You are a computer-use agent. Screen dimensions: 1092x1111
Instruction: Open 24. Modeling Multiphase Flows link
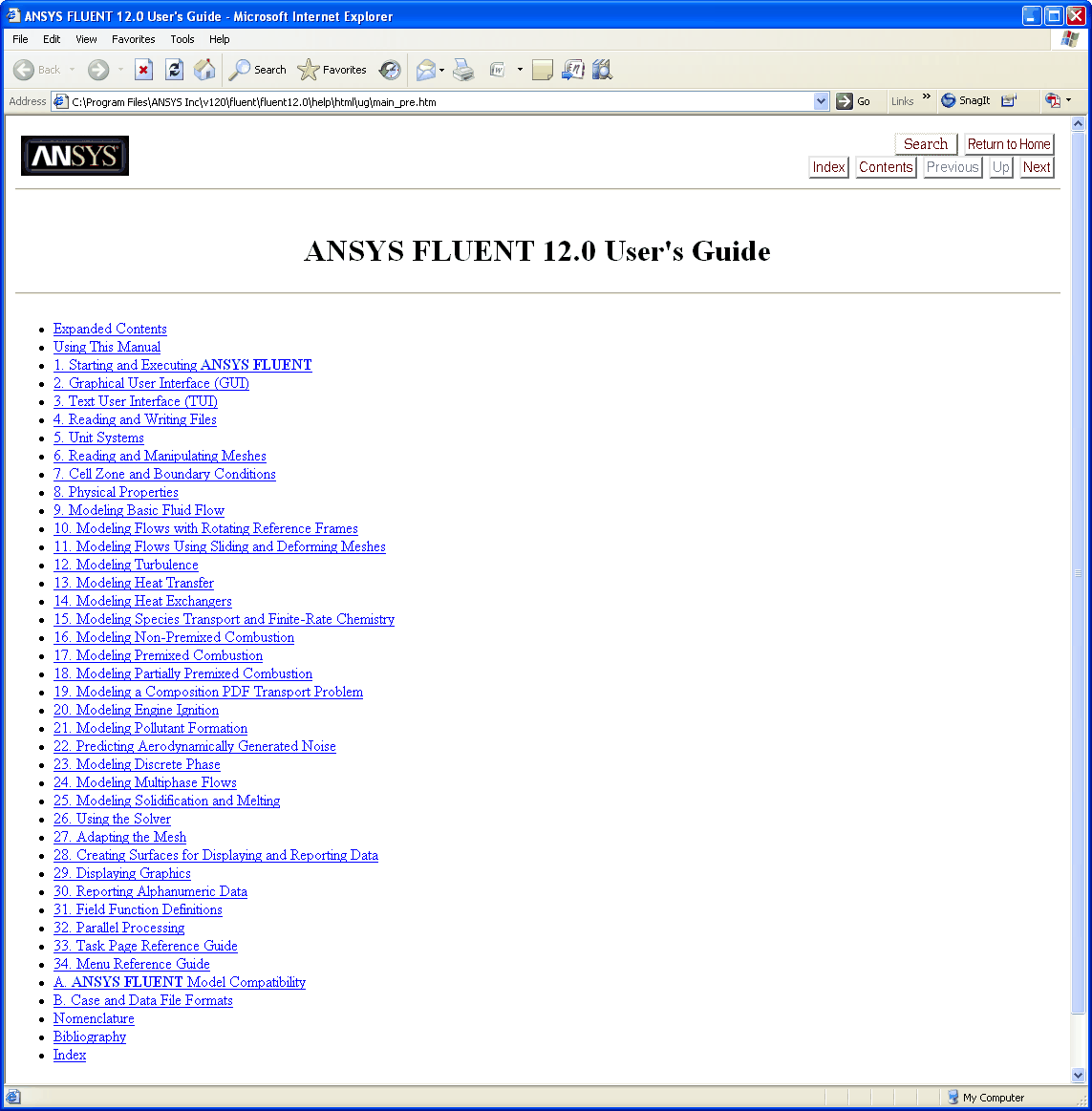pyautogui.click(x=145, y=782)
